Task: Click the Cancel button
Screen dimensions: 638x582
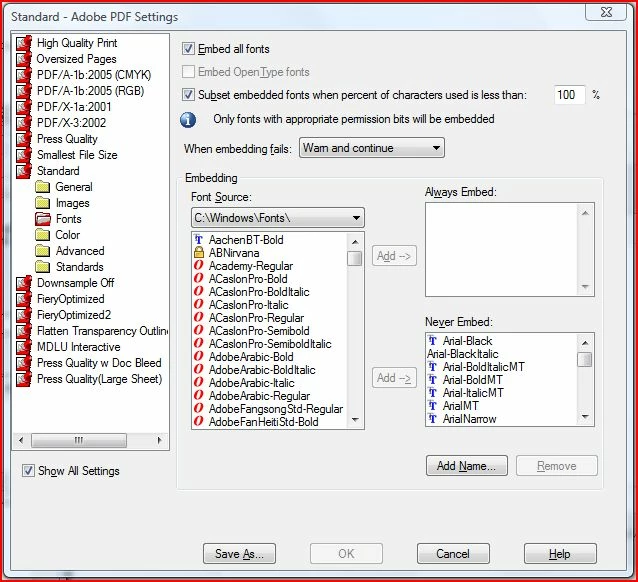Action: (453, 554)
